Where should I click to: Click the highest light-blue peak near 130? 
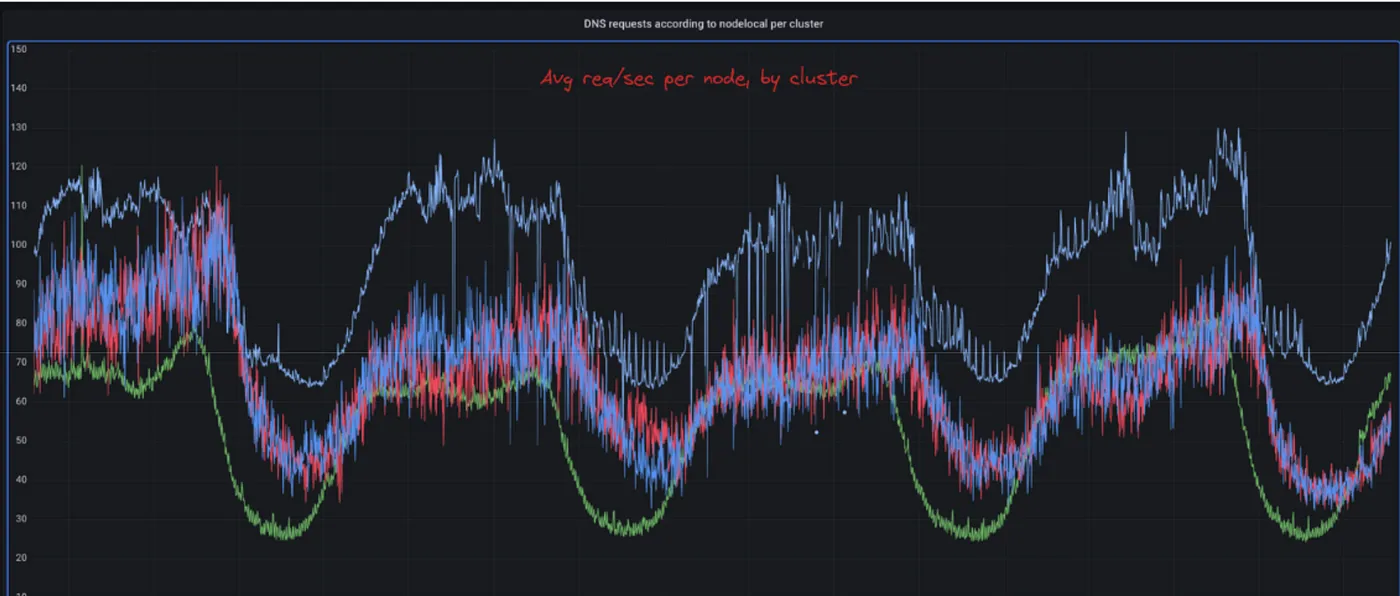(1220, 130)
